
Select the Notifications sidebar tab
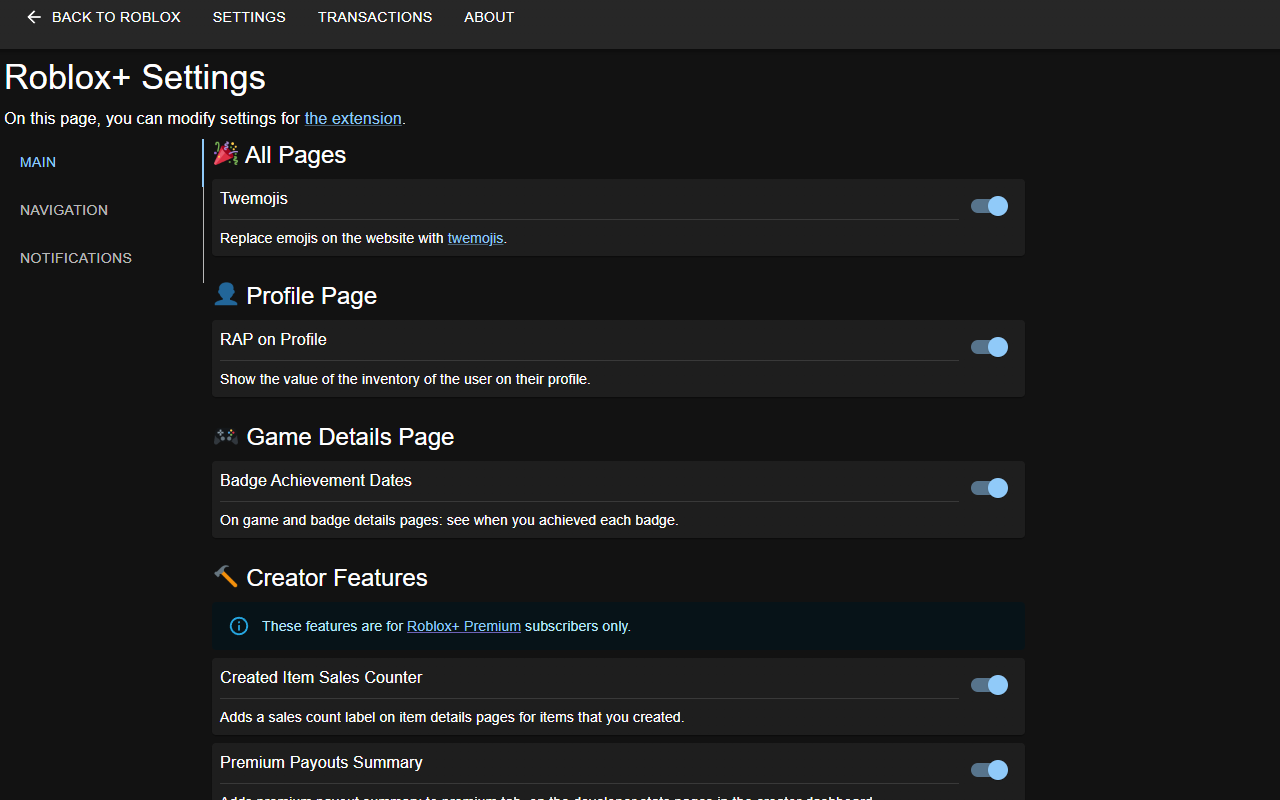coord(76,258)
